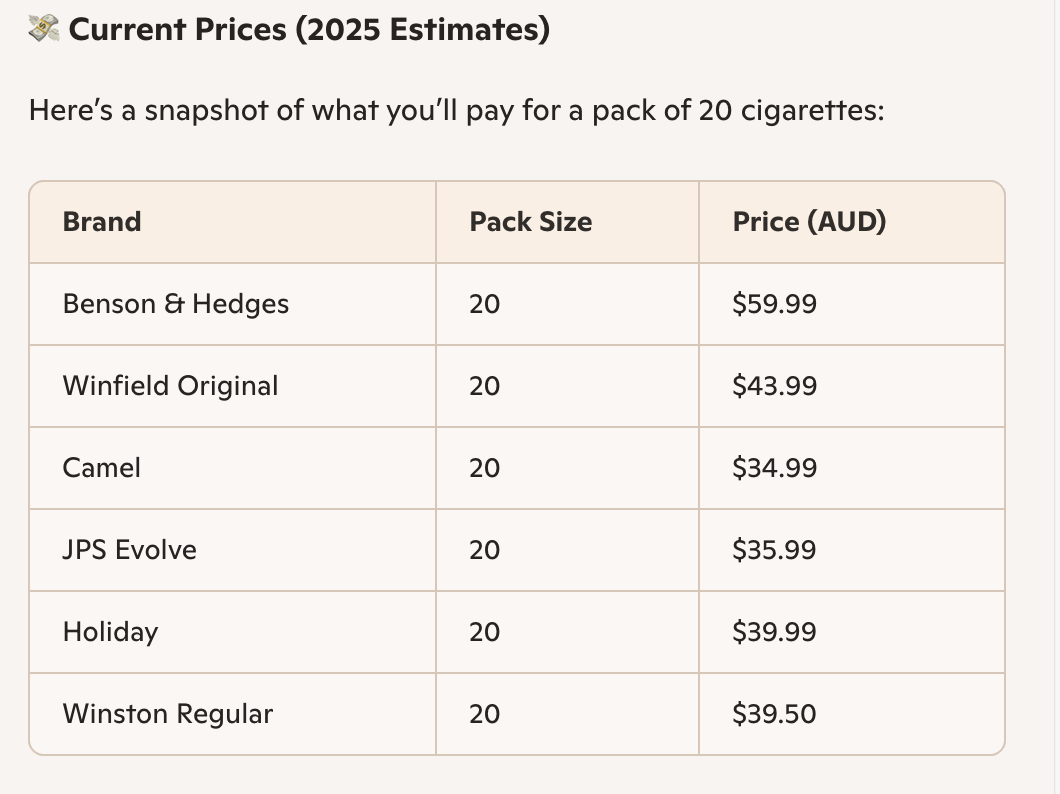This screenshot has width=1060, height=794.
Task: Click the Camel brand cell
Action: click(102, 467)
